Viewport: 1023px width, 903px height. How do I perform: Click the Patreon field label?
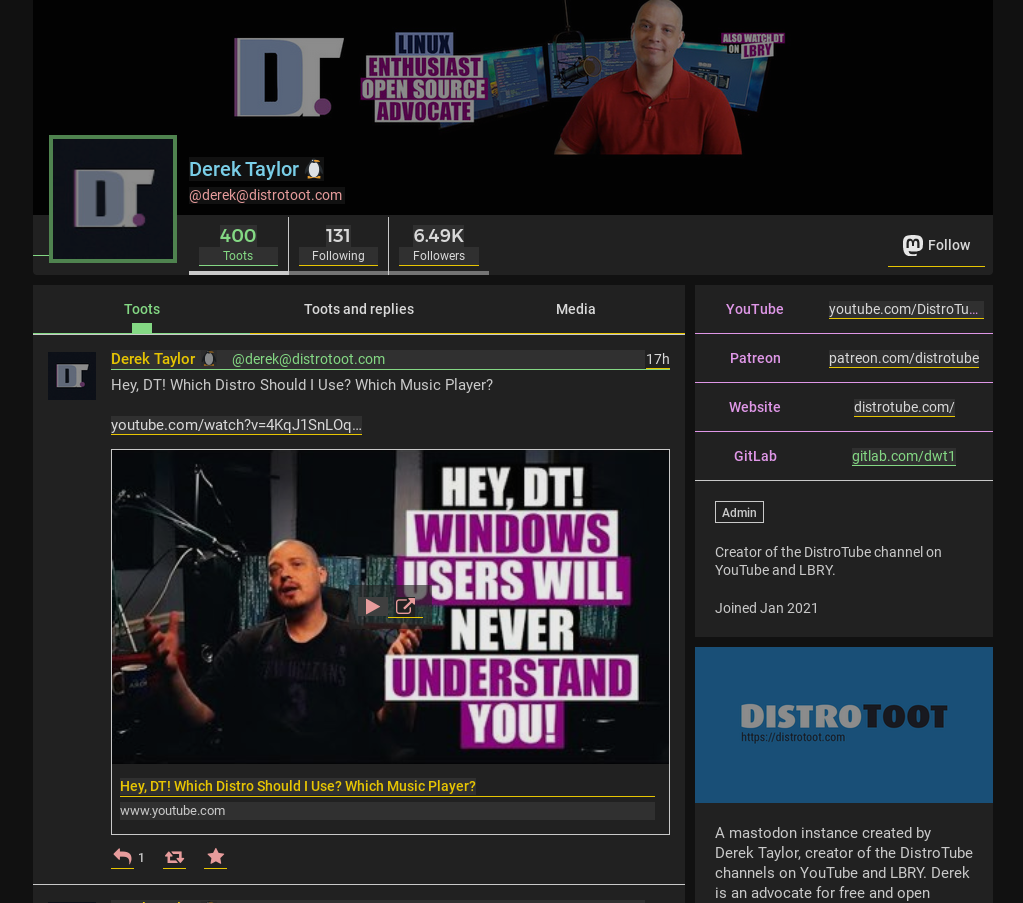(x=755, y=358)
